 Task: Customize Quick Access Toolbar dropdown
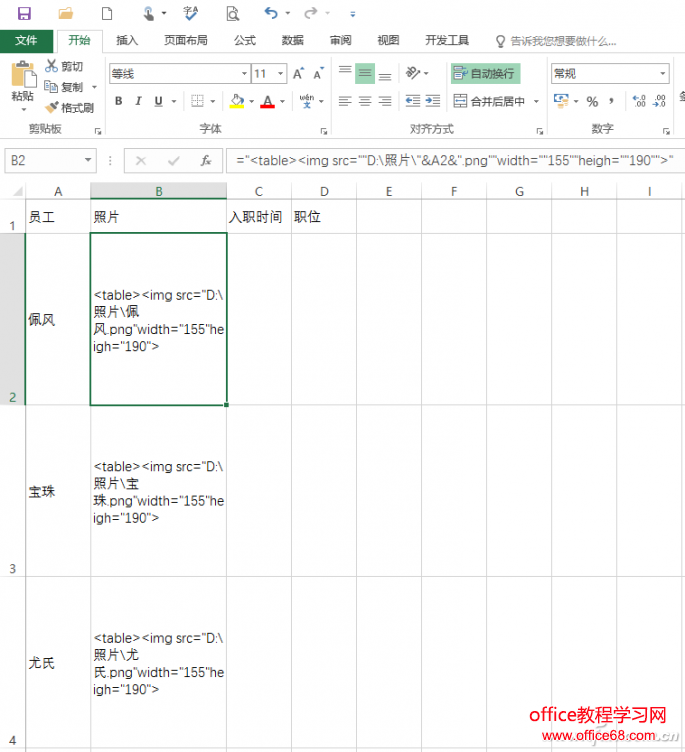click(x=353, y=14)
